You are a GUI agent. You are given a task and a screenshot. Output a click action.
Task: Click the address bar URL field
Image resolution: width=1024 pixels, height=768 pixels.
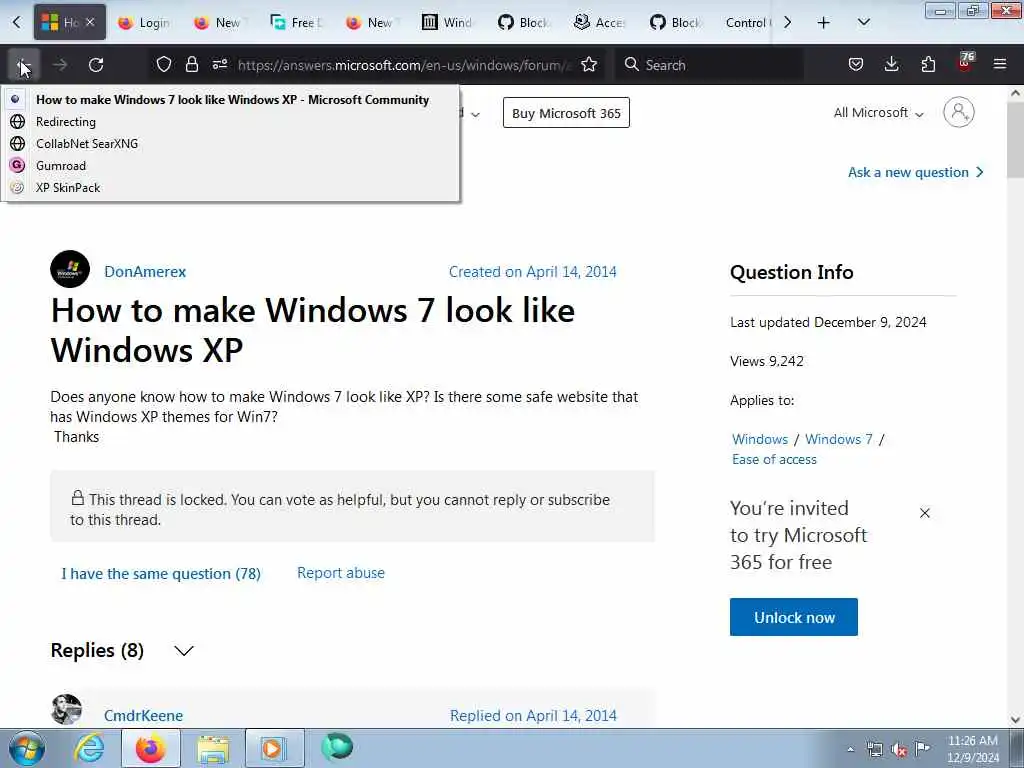404,65
